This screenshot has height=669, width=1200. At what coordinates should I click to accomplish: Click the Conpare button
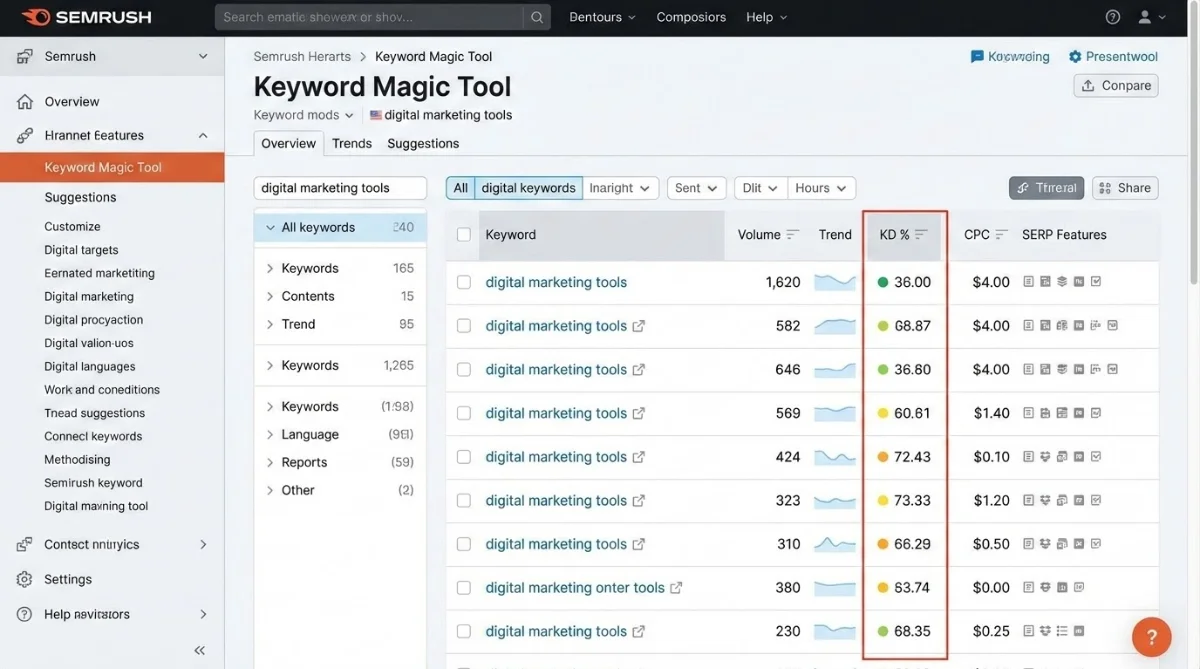pos(1115,85)
